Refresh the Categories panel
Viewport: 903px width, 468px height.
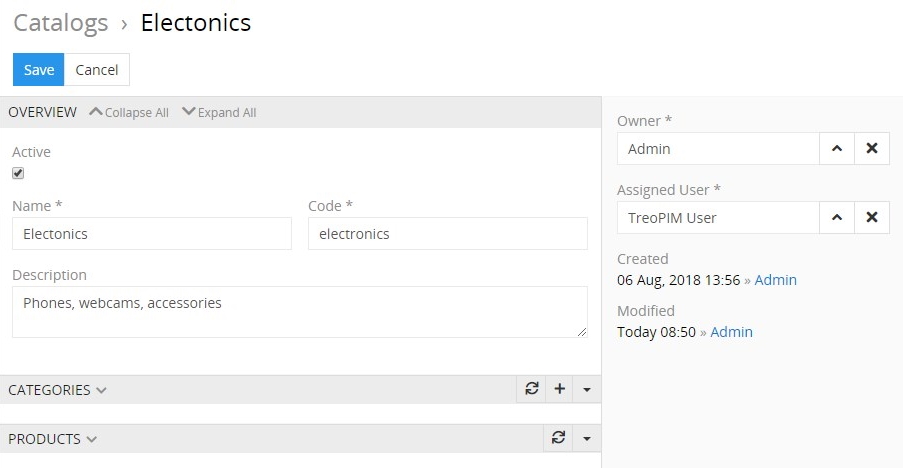tap(532, 389)
